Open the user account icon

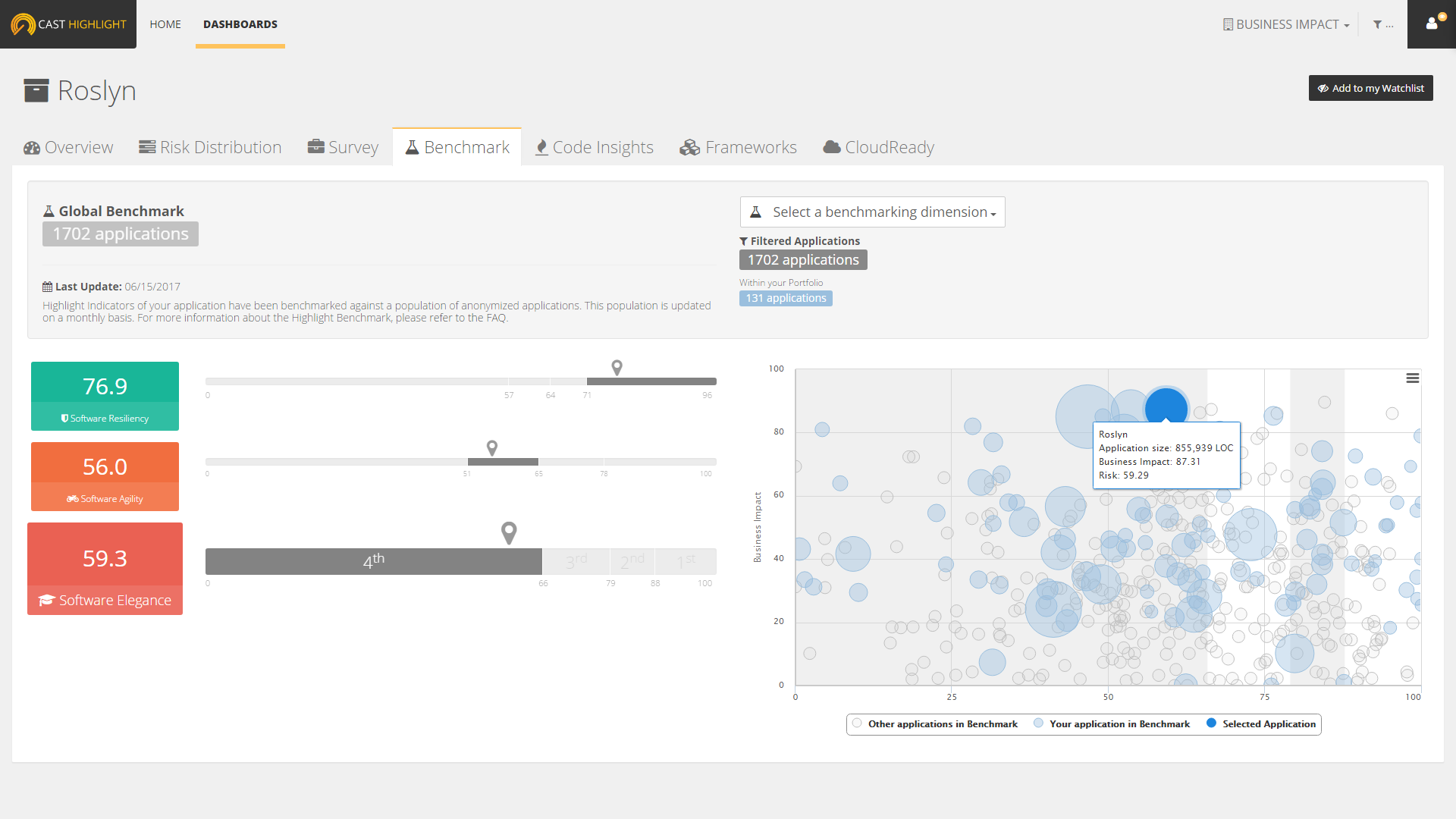pyautogui.click(x=1432, y=24)
